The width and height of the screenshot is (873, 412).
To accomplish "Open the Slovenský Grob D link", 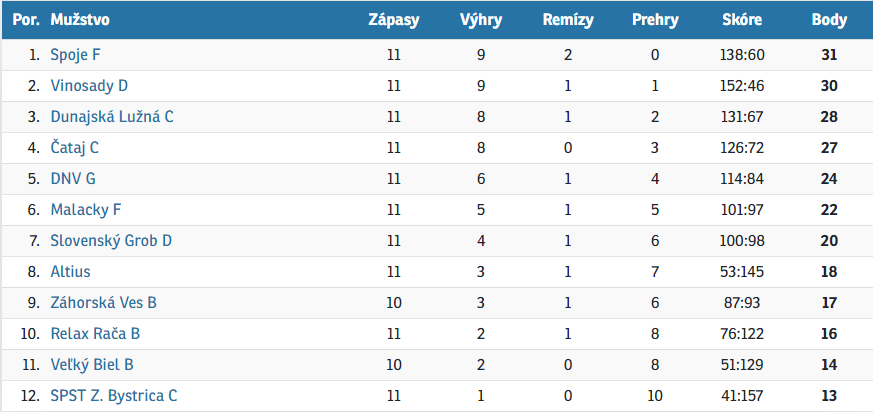I will pyautogui.click(x=111, y=241).
